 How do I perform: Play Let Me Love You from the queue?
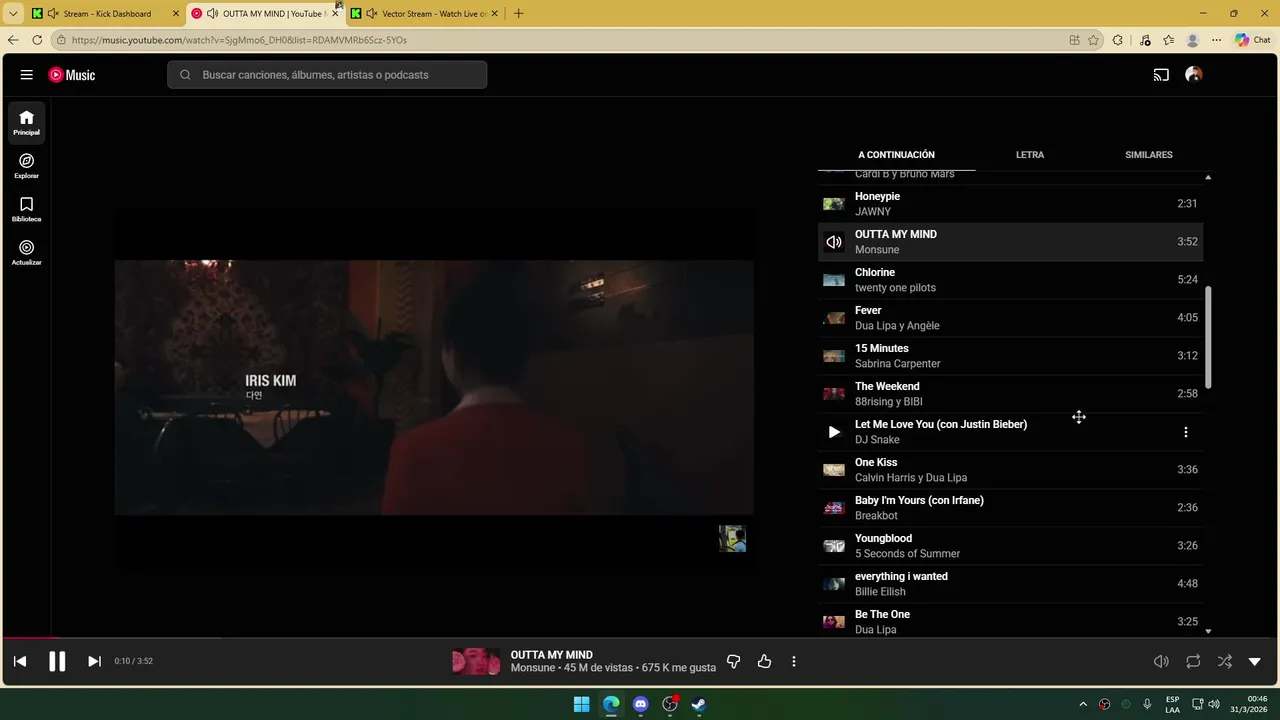(834, 432)
